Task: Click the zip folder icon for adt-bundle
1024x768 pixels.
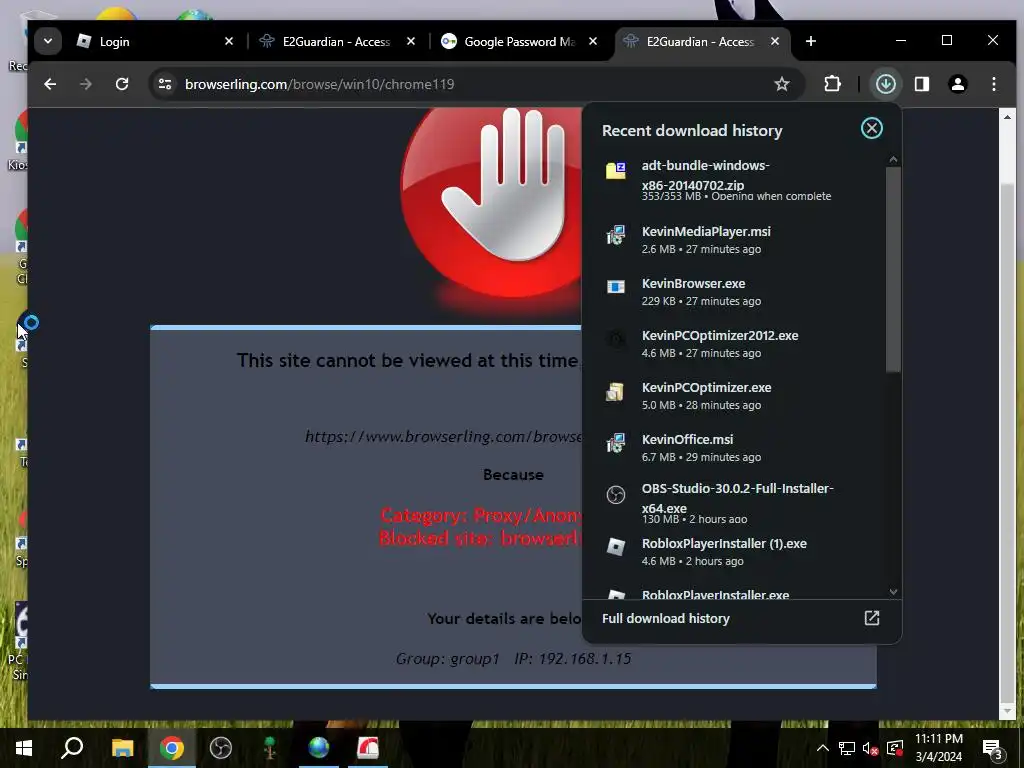Action: (615, 170)
